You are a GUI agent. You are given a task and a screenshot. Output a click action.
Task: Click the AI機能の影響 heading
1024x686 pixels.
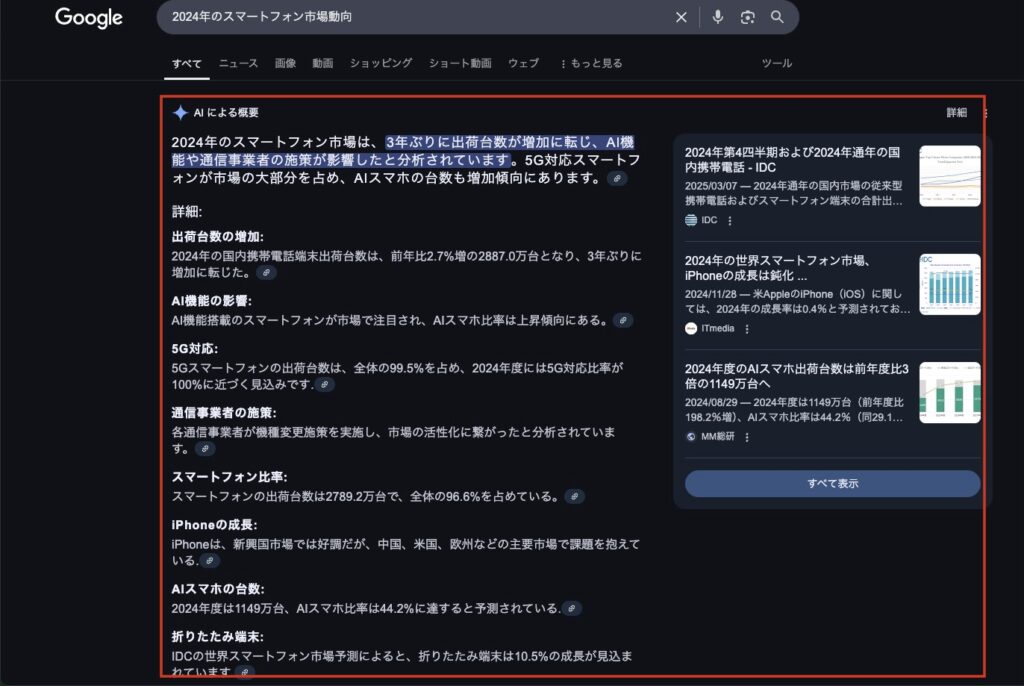coord(212,301)
